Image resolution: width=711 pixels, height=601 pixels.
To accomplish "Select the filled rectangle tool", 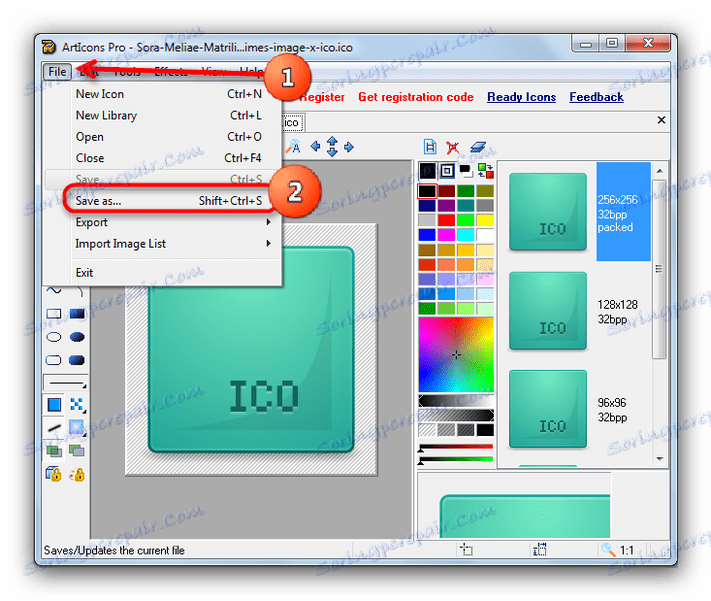I will click(77, 314).
